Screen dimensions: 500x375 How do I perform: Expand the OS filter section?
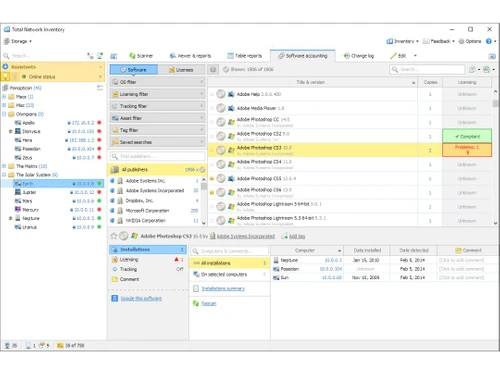click(x=157, y=82)
